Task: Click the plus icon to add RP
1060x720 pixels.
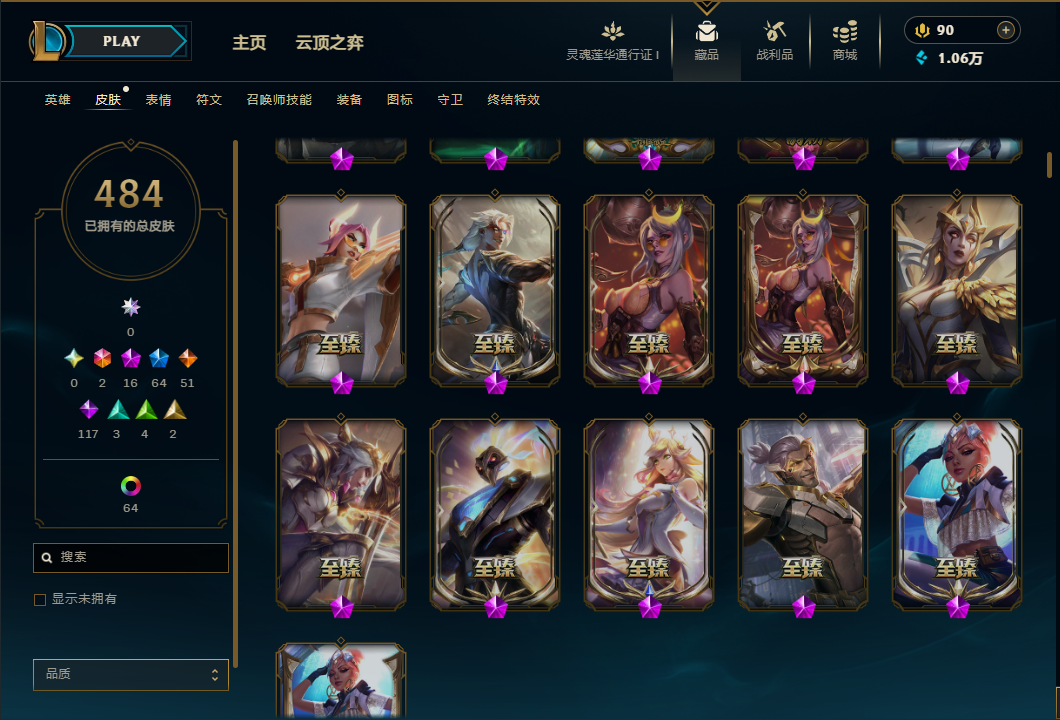Action: point(1005,30)
